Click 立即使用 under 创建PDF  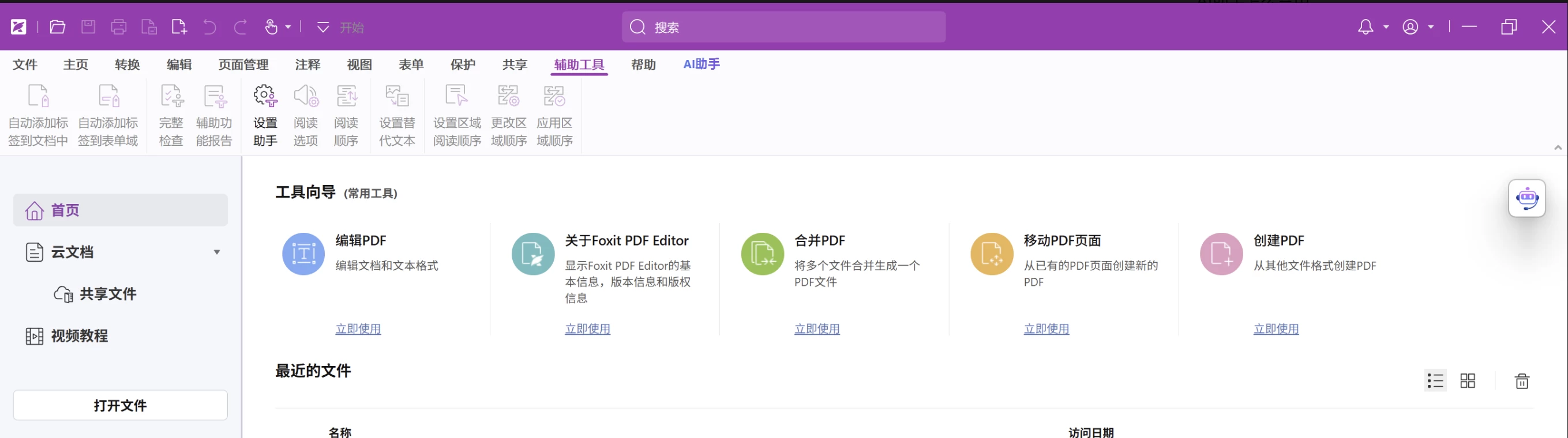(1276, 329)
